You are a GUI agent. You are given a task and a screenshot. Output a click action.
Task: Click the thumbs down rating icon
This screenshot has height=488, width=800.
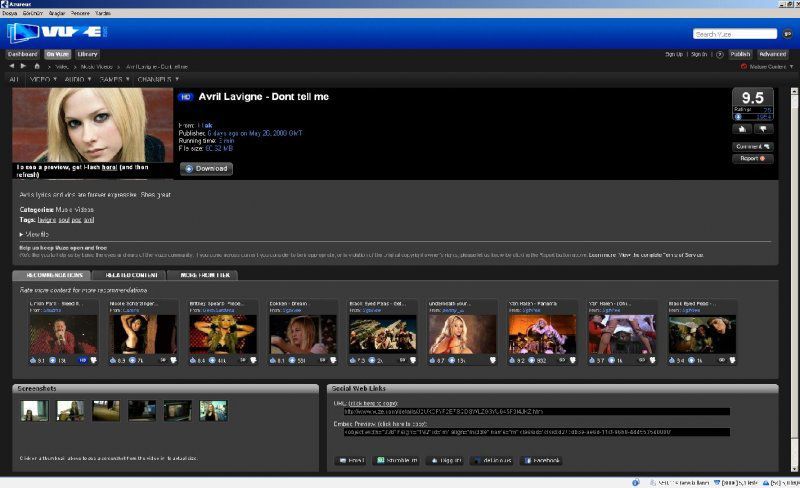(x=764, y=129)
